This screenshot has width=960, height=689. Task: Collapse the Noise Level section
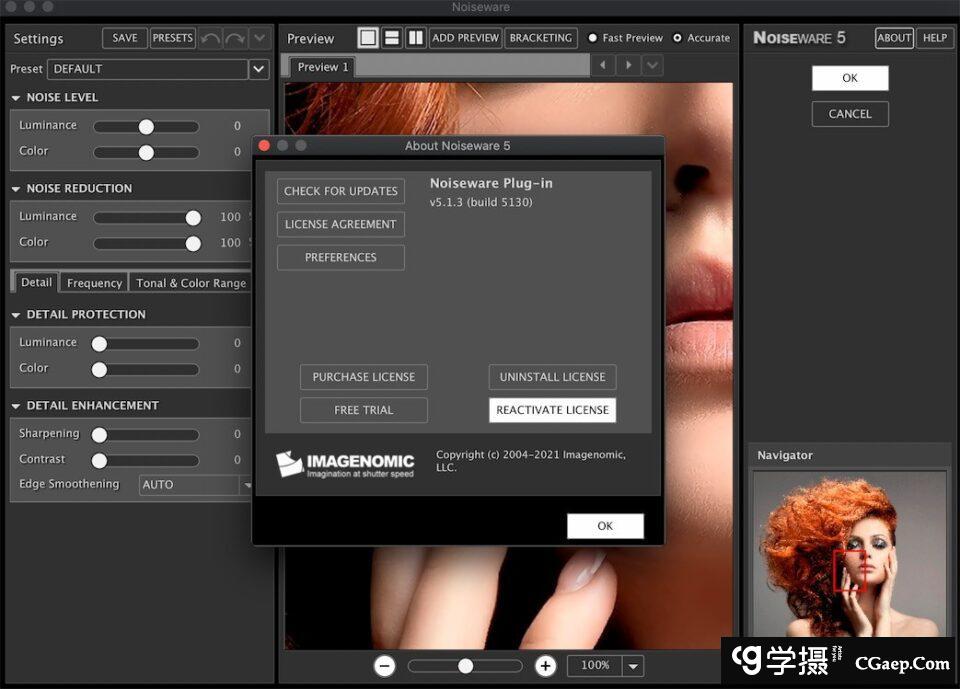16,98
